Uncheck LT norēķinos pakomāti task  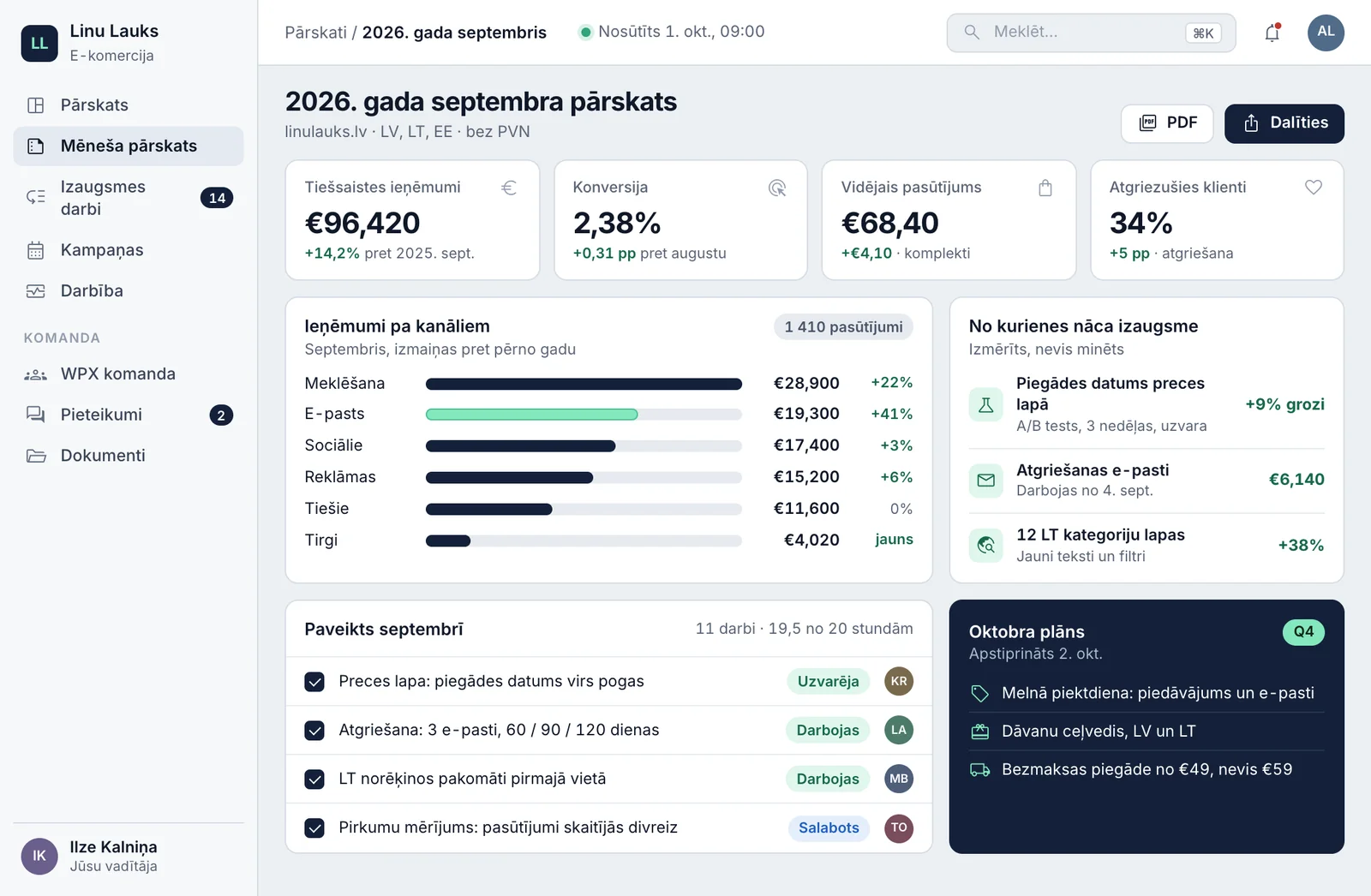(x=314, y=780)
